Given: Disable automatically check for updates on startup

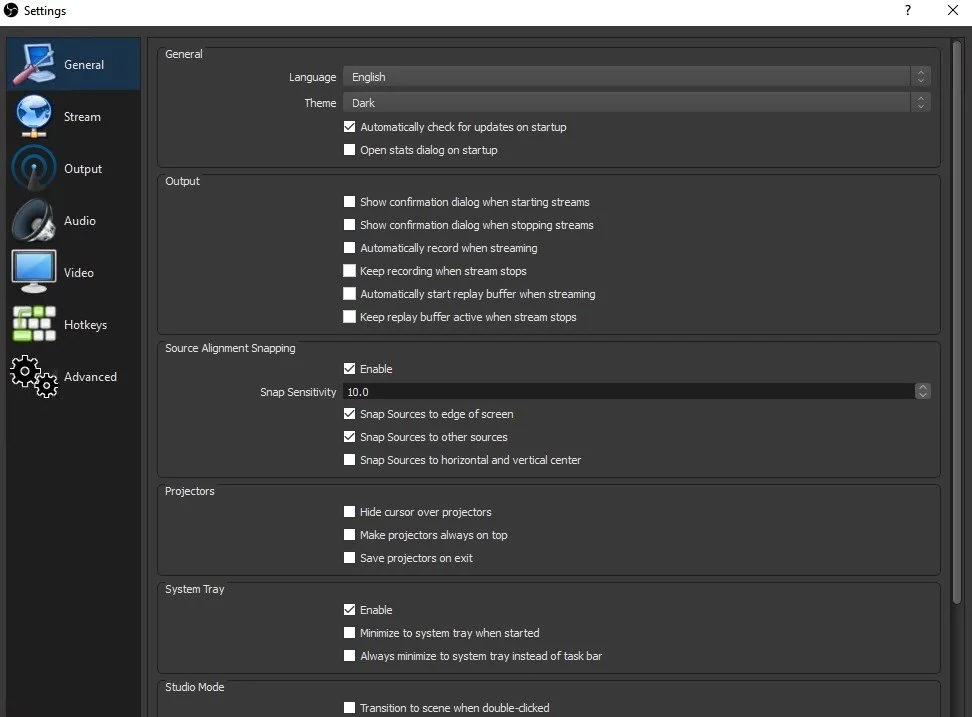Looking at the screenshot, I should point(350,127).
